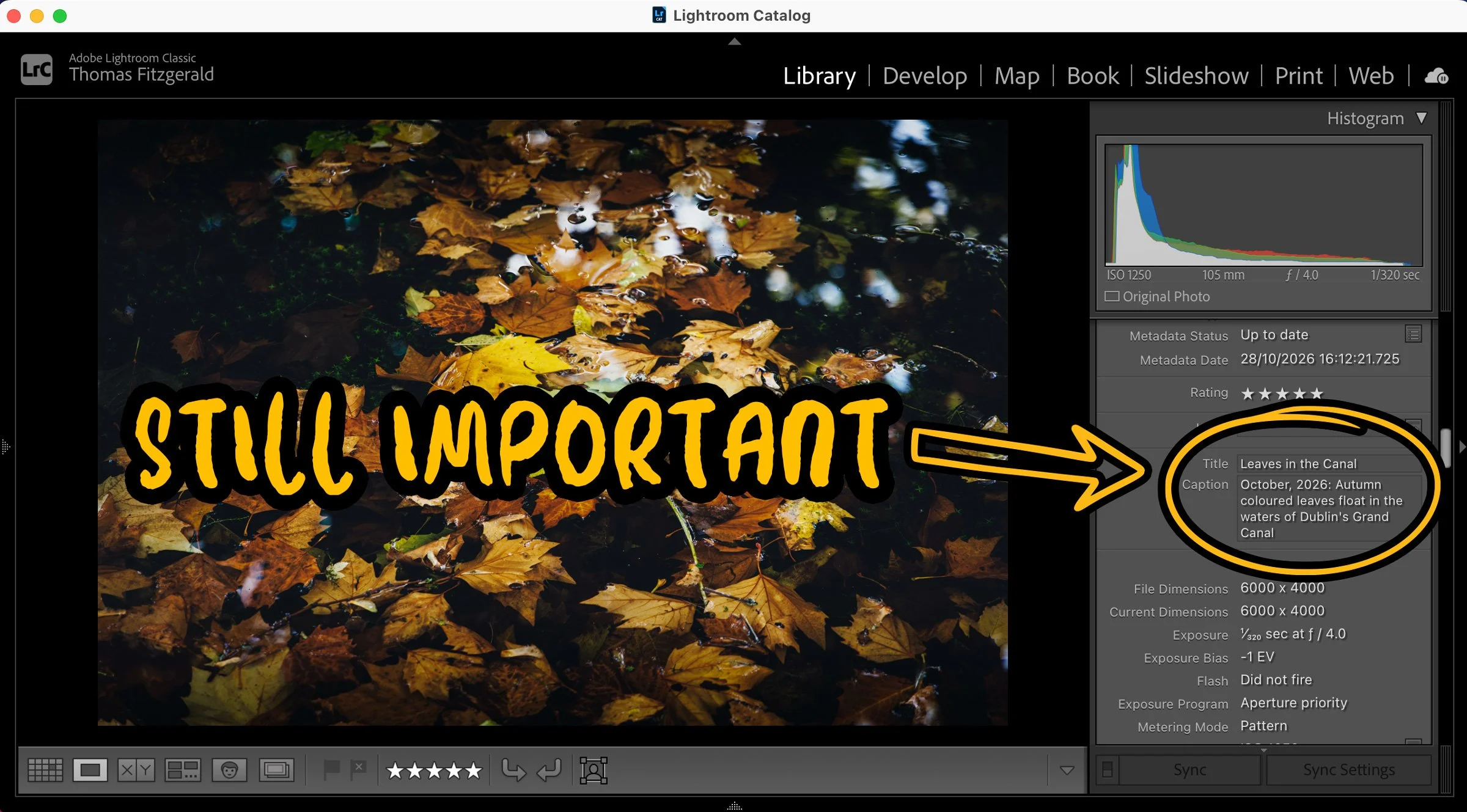Open Compare view (X|Y icon)

136,770
